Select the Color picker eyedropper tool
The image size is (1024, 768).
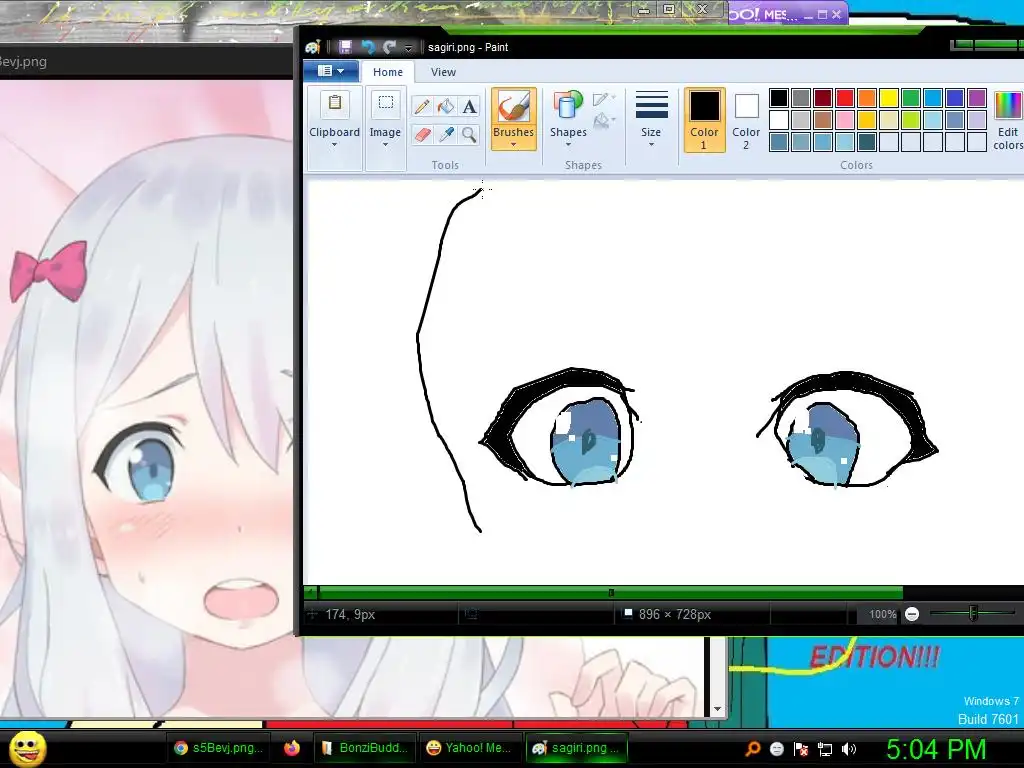click(x=446, y=135)
